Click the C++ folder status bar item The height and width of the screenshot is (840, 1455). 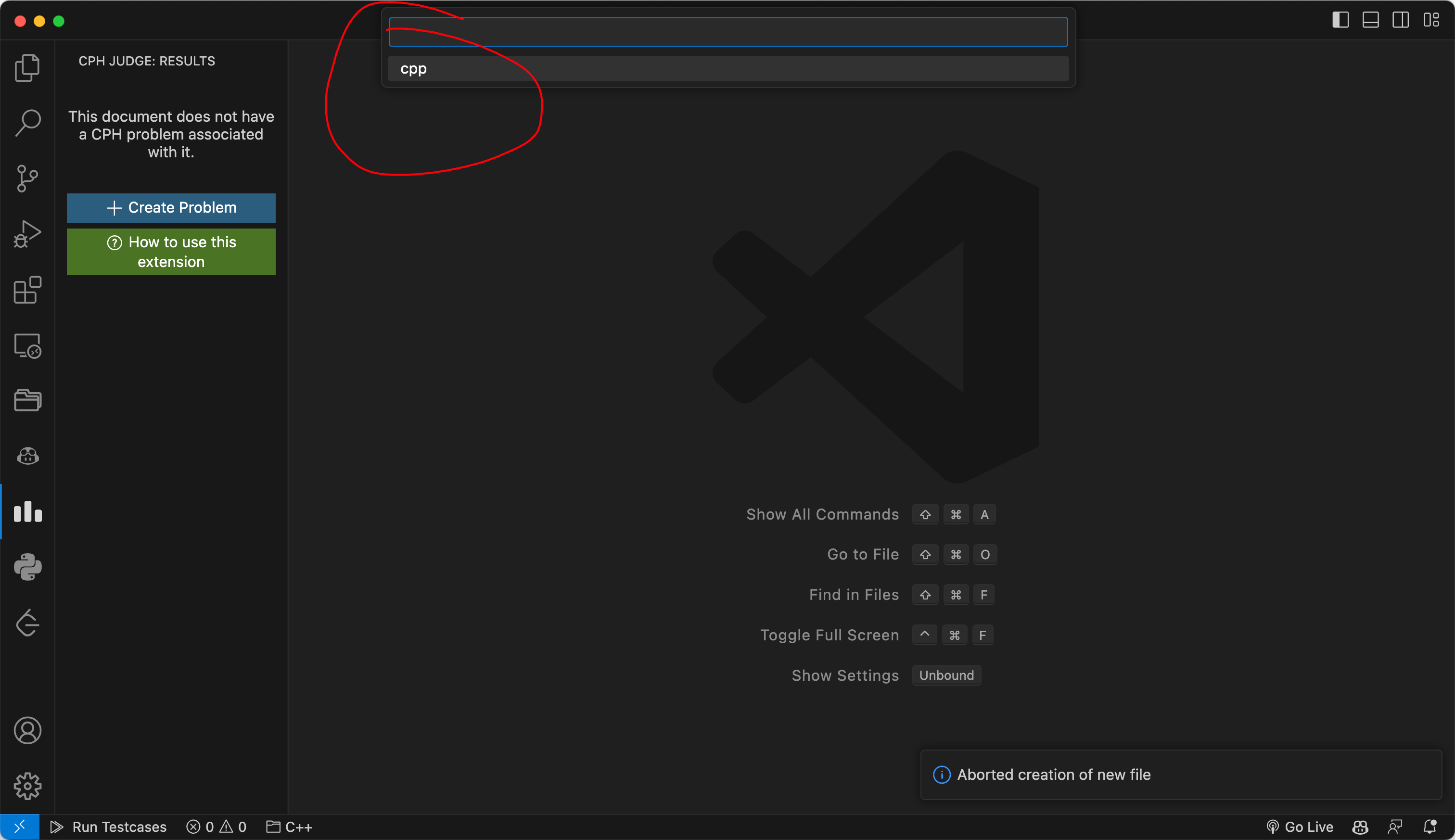pyautogui.click(x=289, y=827)
